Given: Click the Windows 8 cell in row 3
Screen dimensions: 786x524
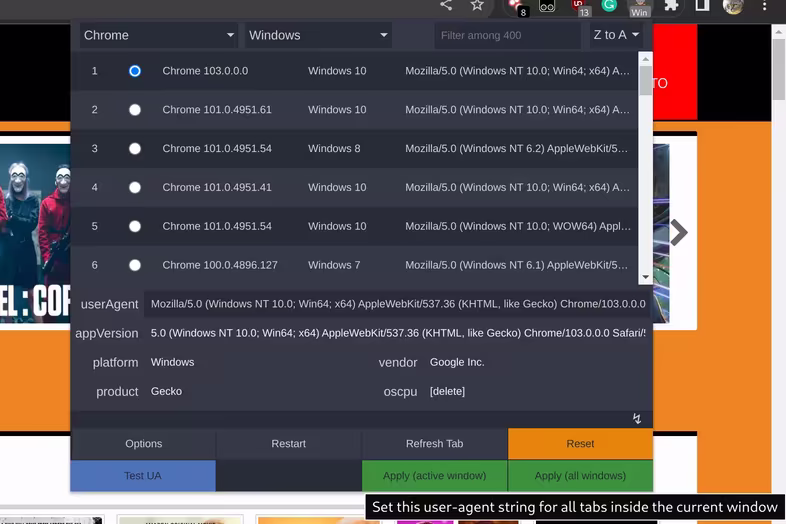Looking at the screenshot, I should tap(334, 148).
